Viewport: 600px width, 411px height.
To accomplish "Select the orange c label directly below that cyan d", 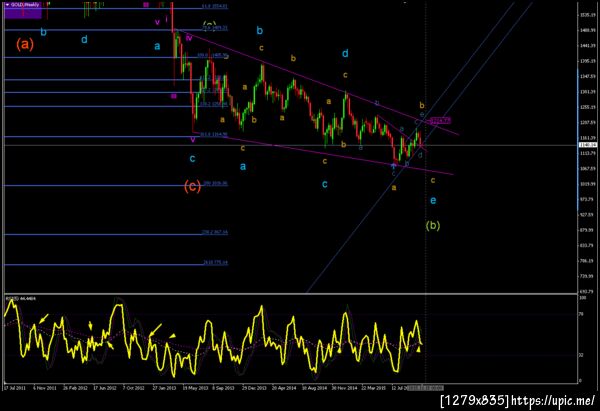I will tap(345, 75).
